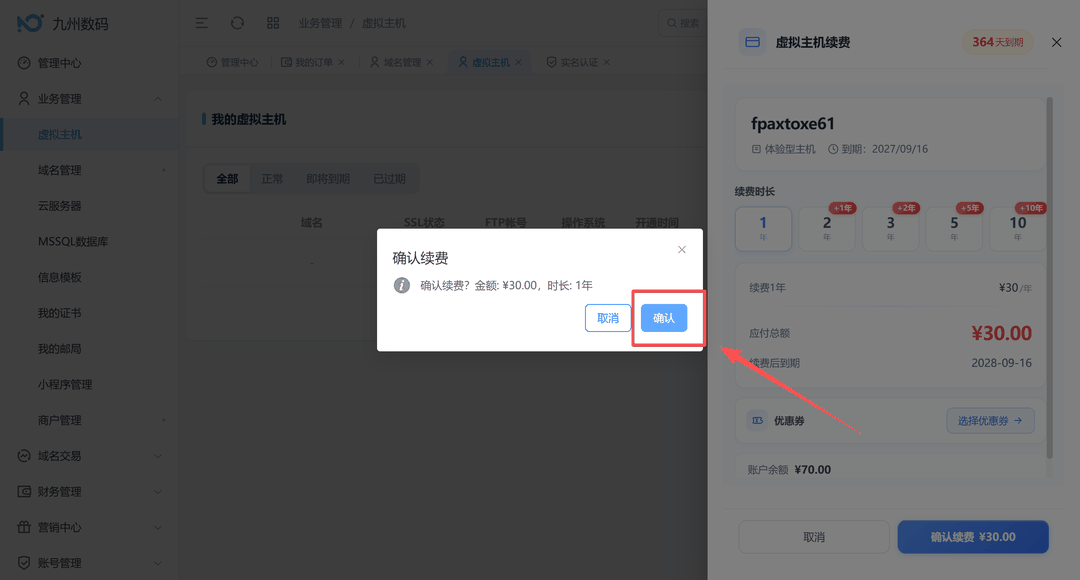Select 3 年 renewal duration
The width and height of the screenshot is (1080, 580).
pyautogui.click(x=890, y=228)
